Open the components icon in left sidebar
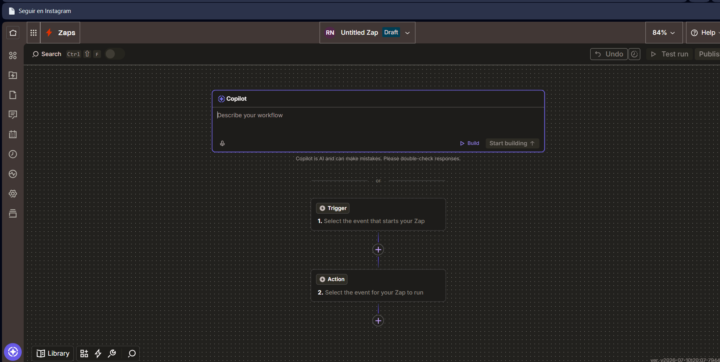The image size is (720, 362). (x=13, y=56)
